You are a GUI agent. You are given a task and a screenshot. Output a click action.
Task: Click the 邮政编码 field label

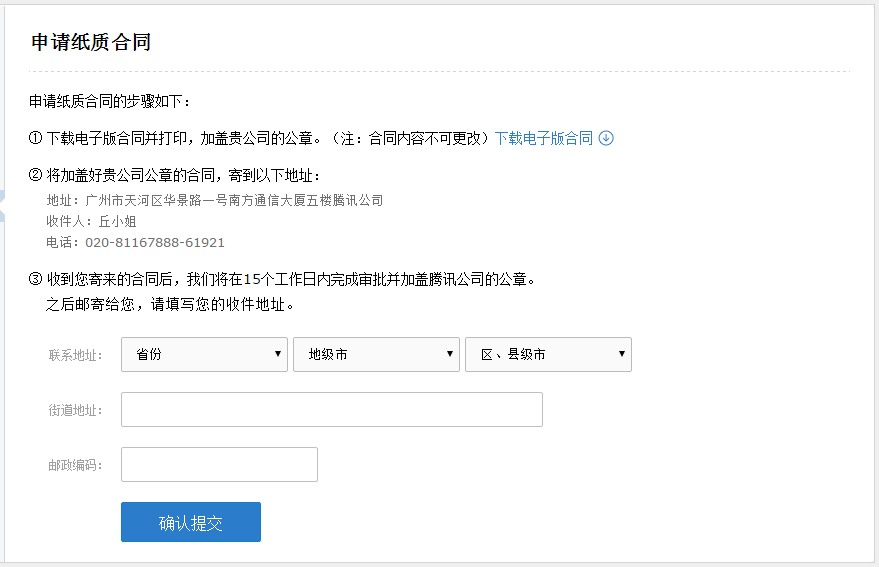[x=75, y=465]
